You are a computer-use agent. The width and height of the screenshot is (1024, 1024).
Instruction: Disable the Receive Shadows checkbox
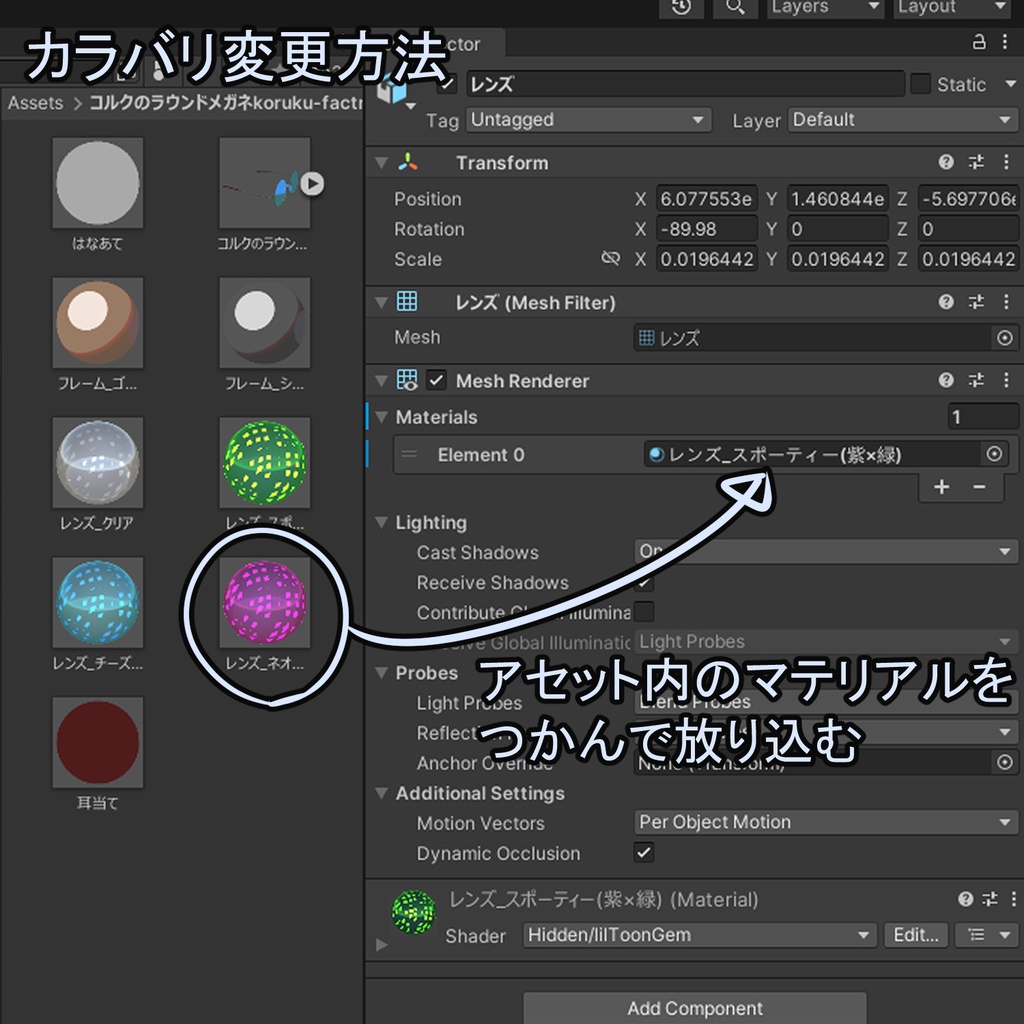644,583
